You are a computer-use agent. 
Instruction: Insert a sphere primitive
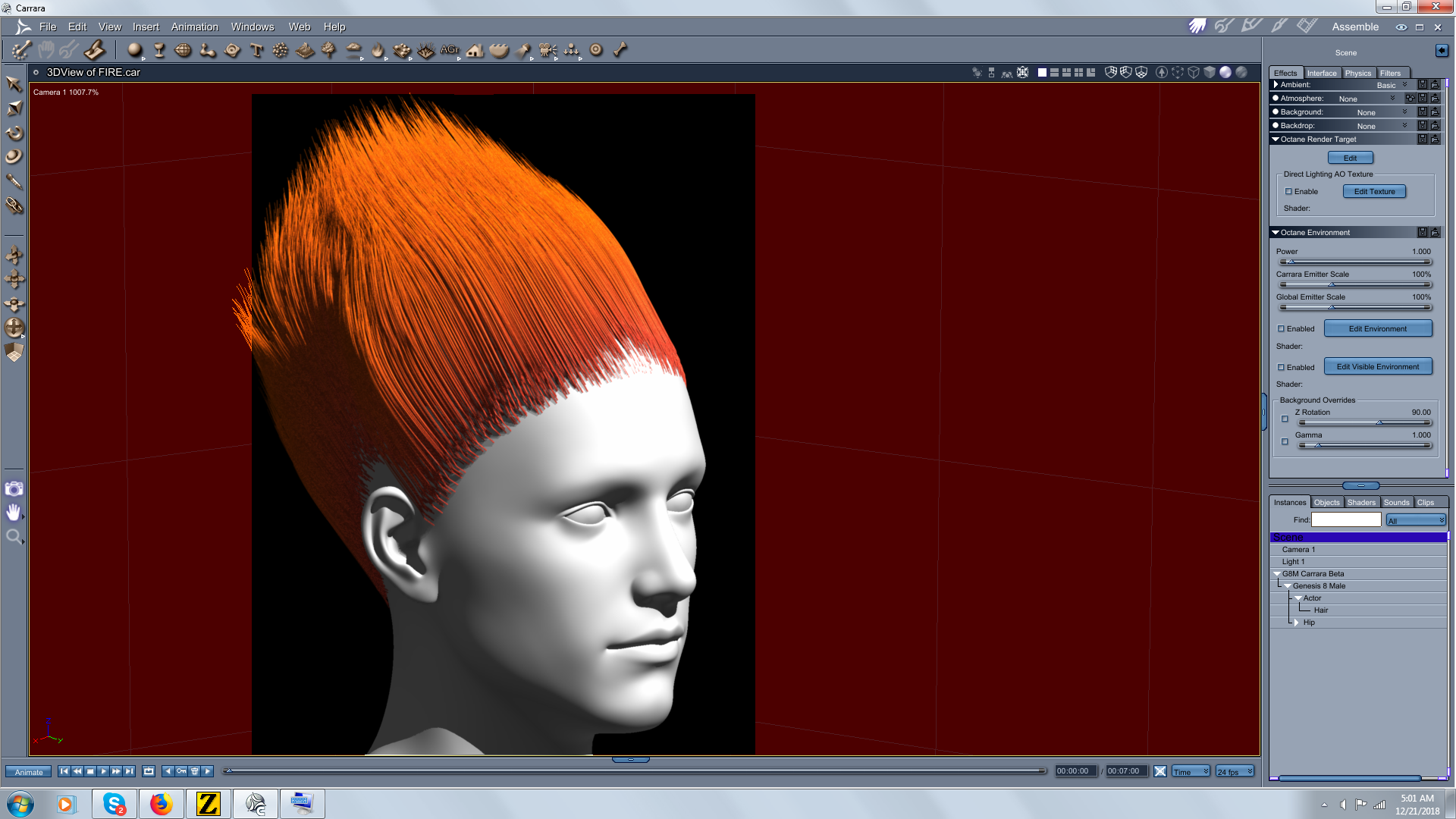pyautogui.click(x=134, y=51)
